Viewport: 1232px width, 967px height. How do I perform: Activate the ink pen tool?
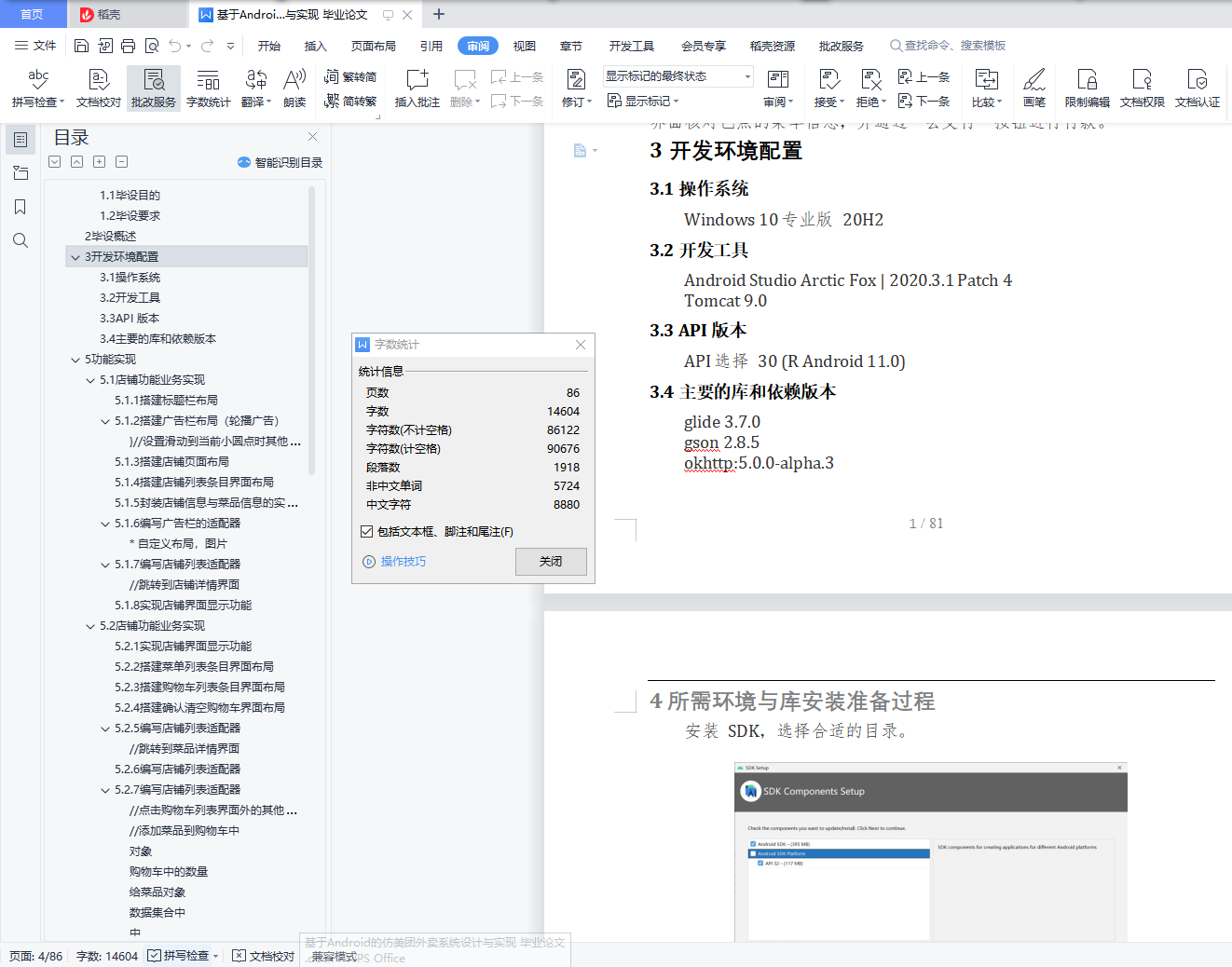[1034, 89]
